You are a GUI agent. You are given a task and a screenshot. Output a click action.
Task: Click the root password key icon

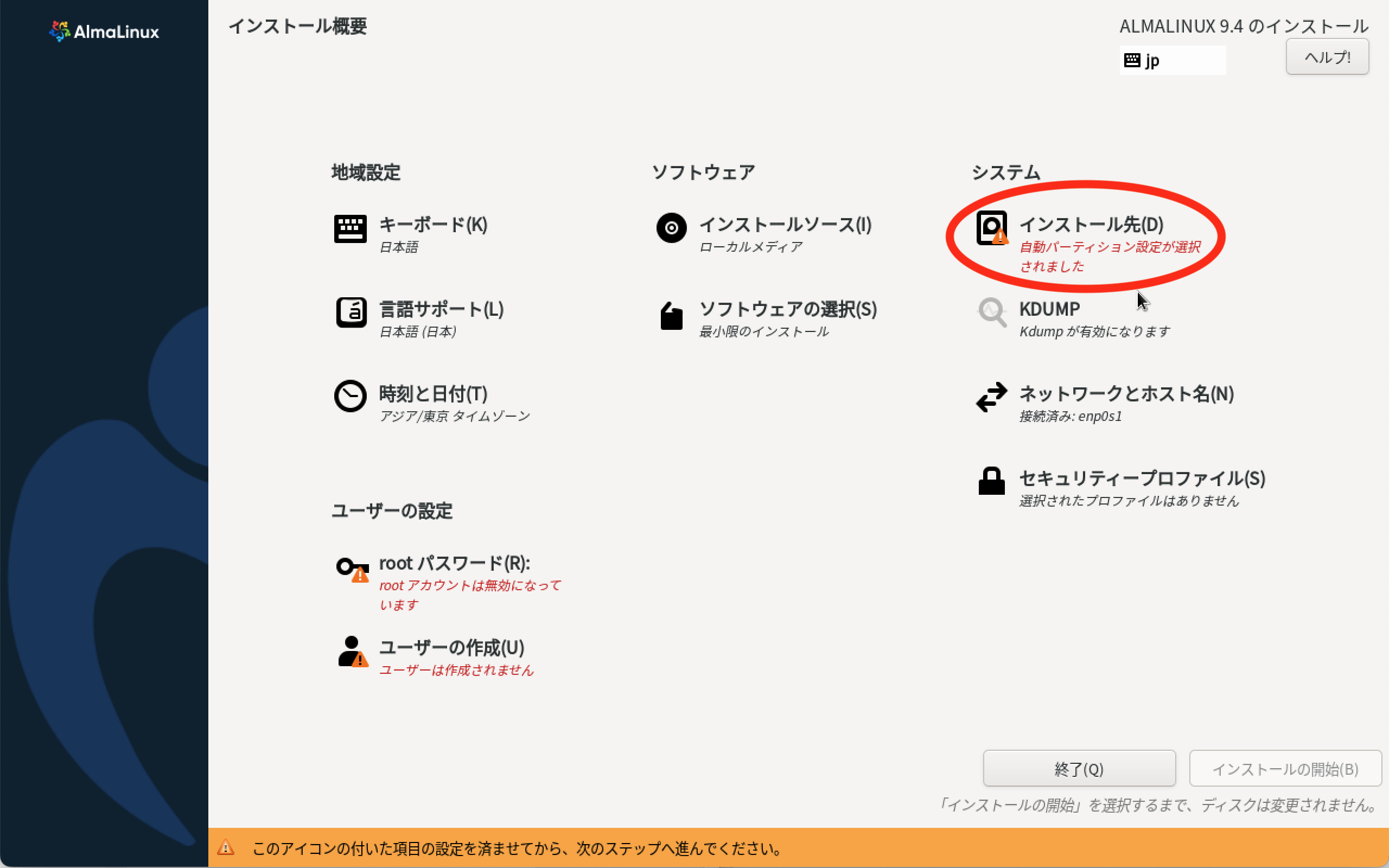click(353, 570)
